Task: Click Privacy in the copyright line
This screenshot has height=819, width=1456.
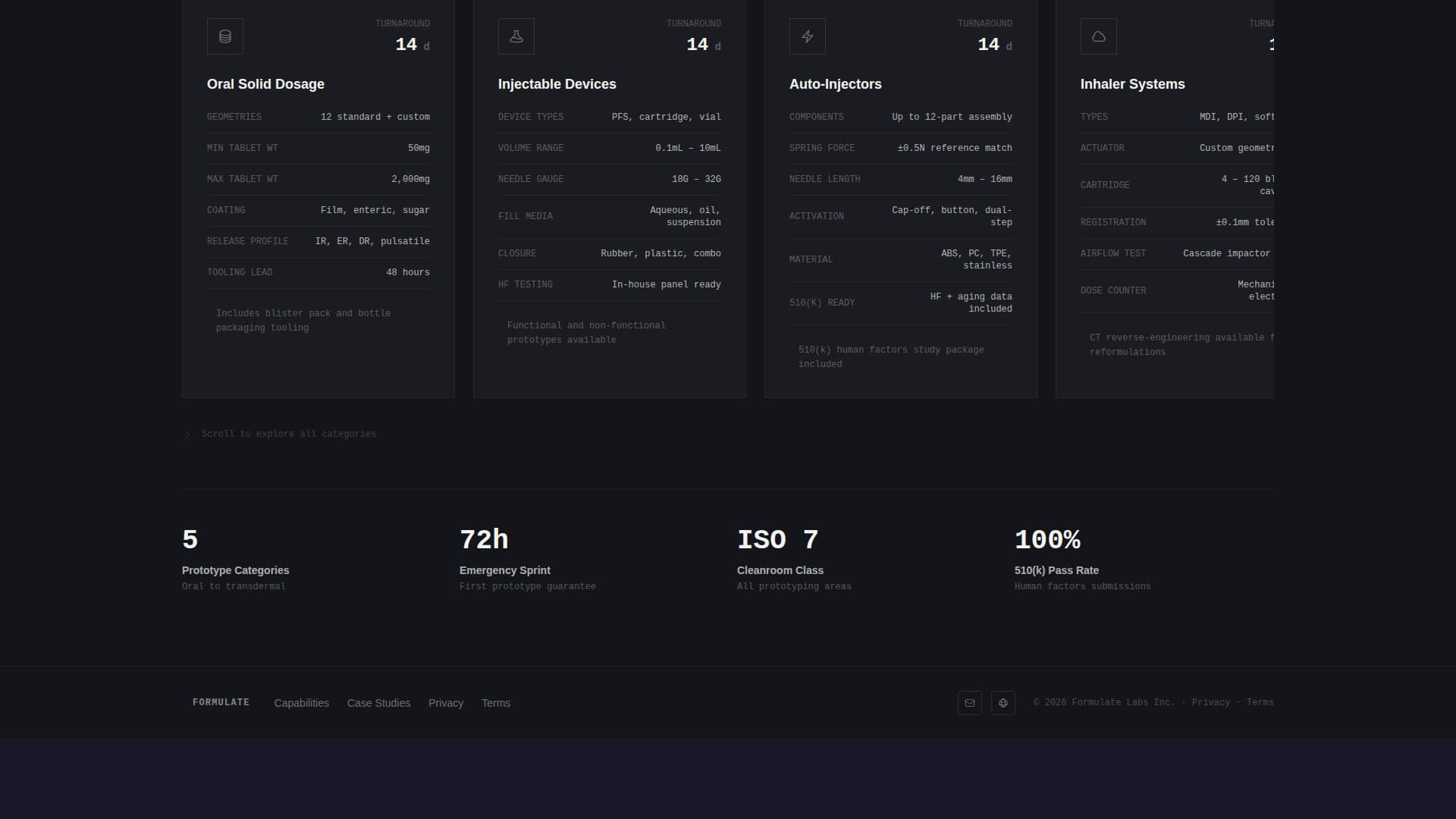Action: pyautogui.click(x=1210, y=702)
